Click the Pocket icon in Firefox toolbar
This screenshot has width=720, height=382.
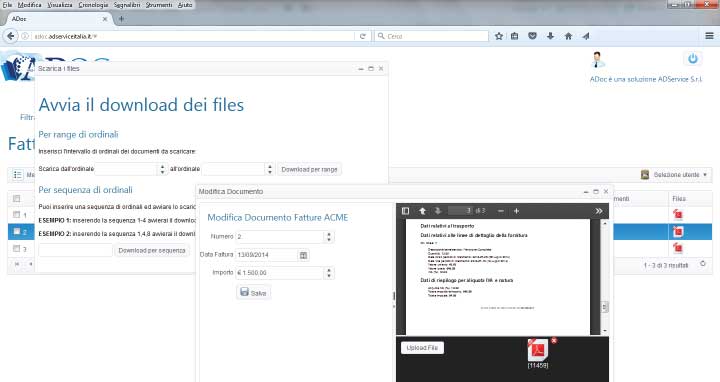coord(532,36)
